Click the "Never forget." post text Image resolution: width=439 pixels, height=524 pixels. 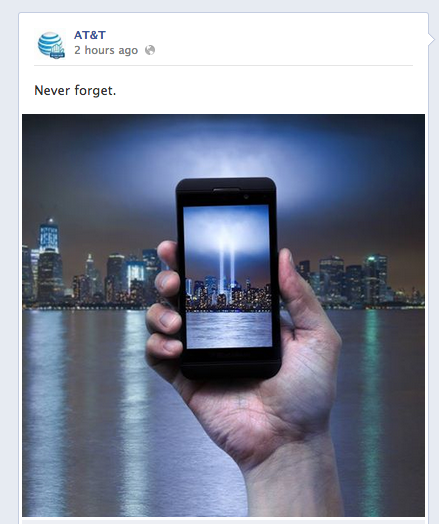[x=75, y=91]
